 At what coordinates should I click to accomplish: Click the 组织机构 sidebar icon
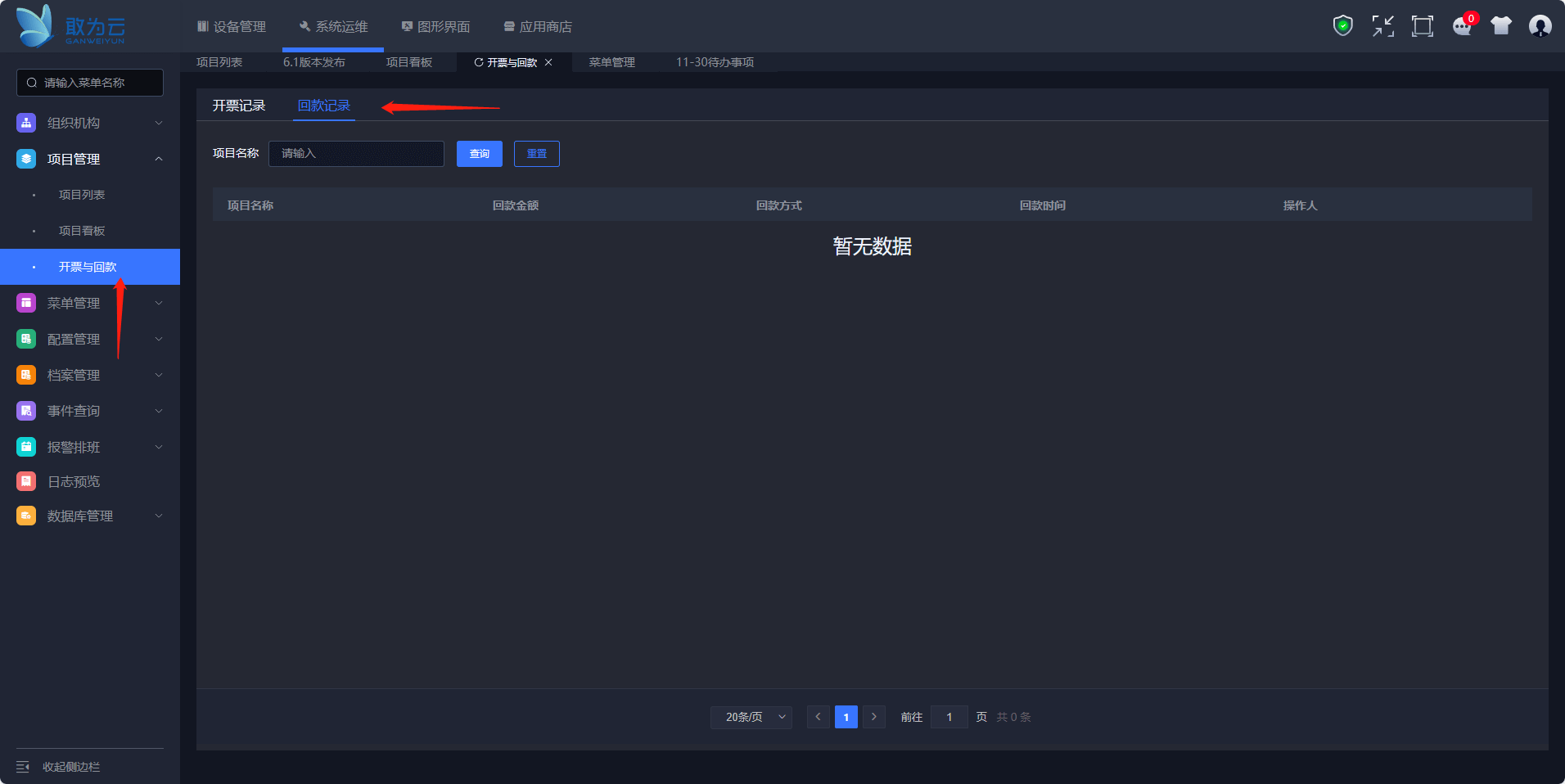26,123
